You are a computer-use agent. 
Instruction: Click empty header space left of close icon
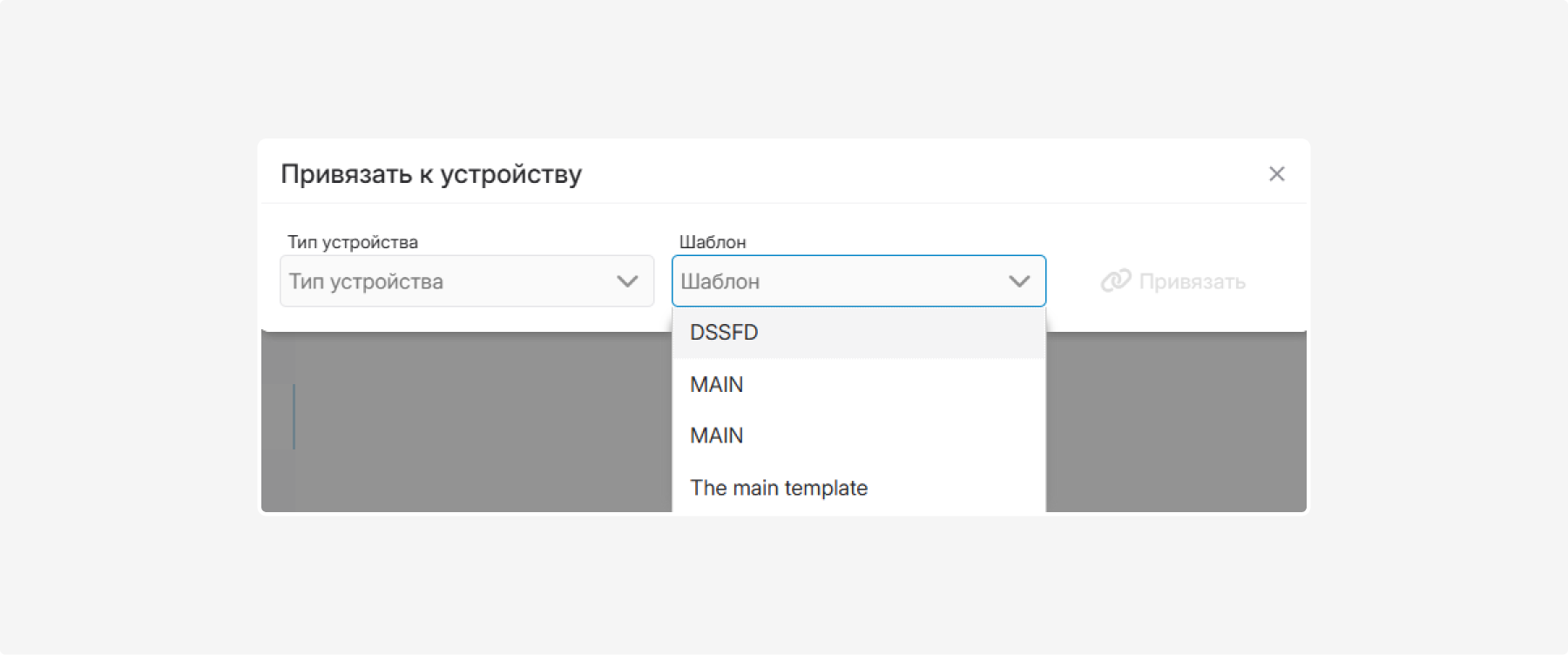(x=923, y=174)
